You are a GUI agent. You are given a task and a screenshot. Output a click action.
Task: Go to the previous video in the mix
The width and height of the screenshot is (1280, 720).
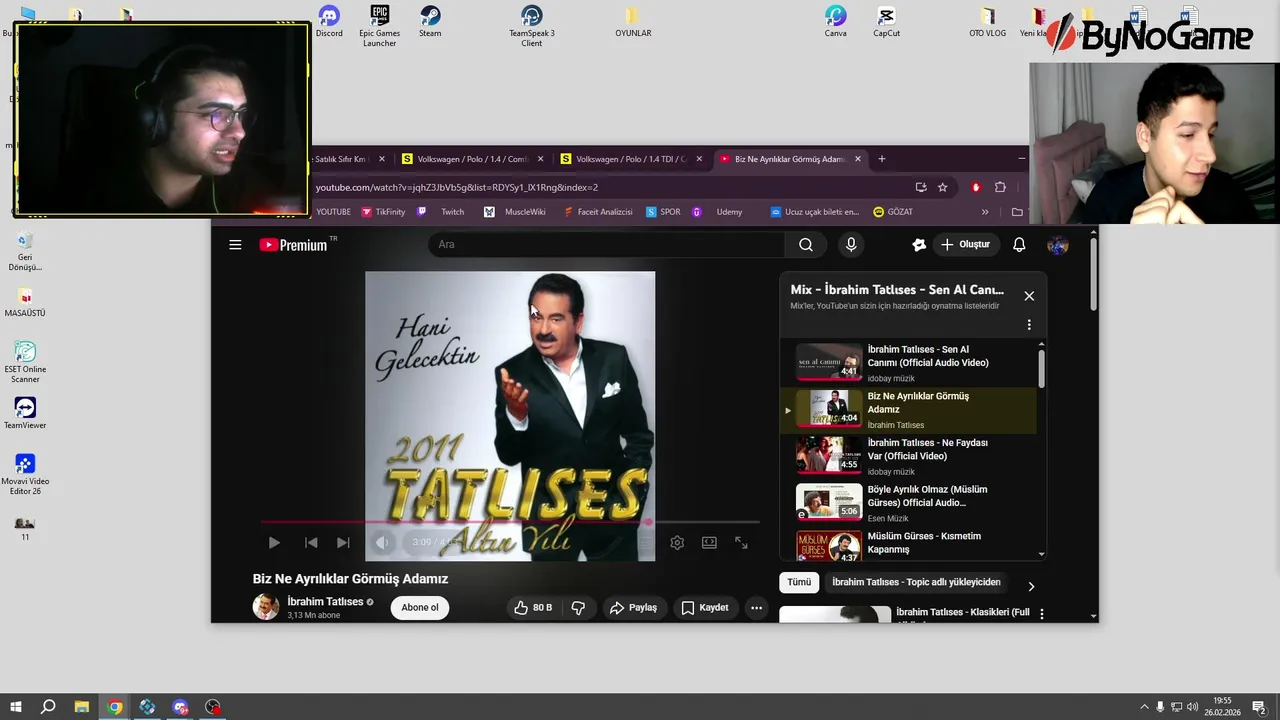pyautogui.click(x=311, y=542)
